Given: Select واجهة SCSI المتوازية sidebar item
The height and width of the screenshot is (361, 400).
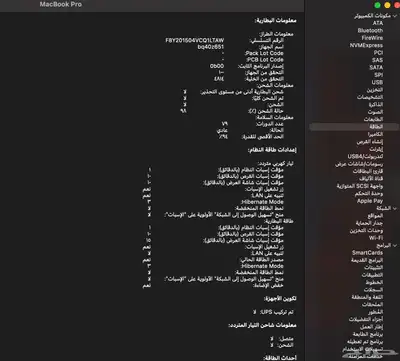Looking at the screenshot, I should click(360, 186).
